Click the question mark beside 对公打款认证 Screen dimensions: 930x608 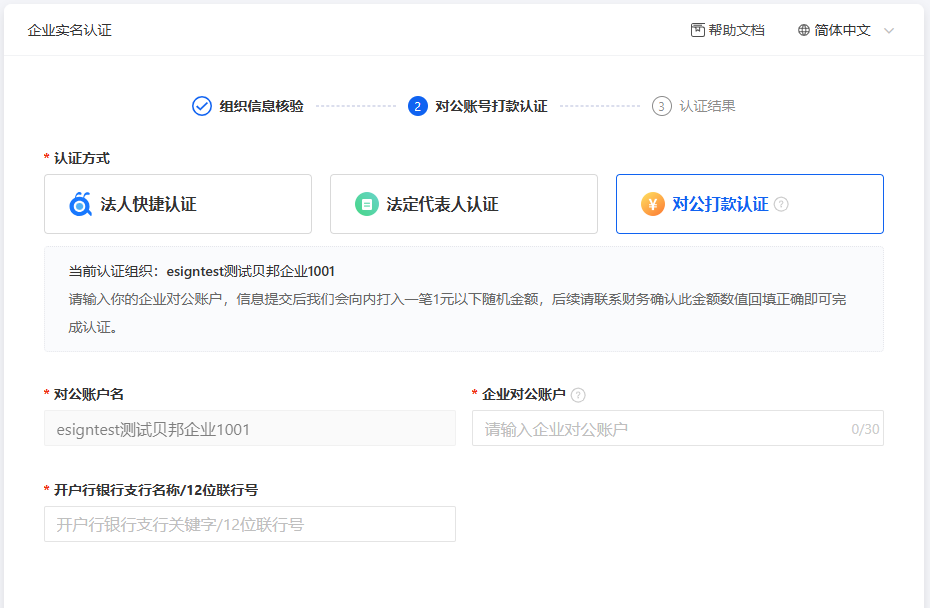tap(781, 204)
